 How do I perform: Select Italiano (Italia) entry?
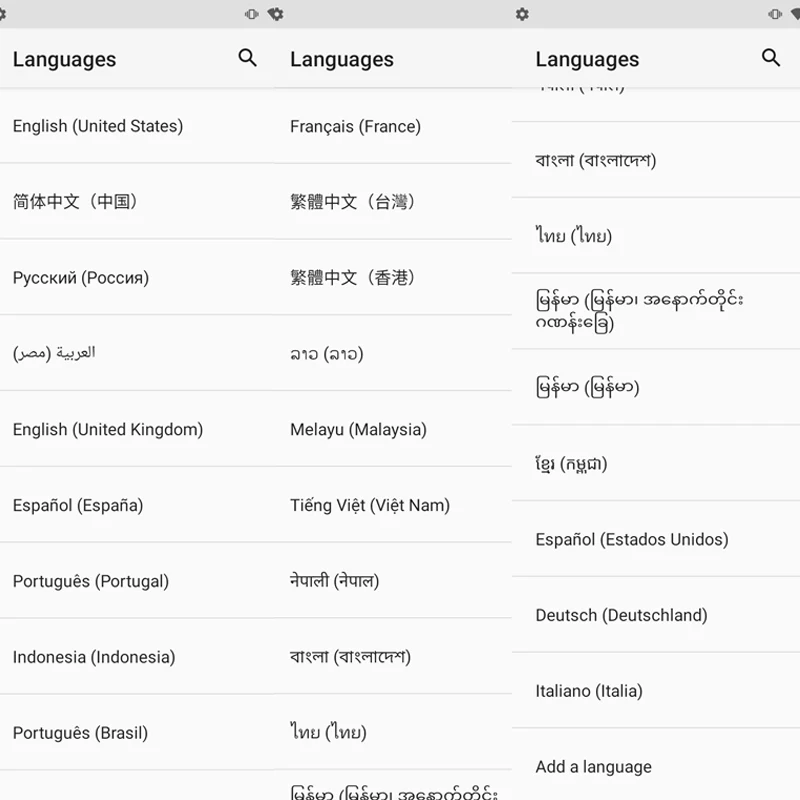(x=656, y=690)
